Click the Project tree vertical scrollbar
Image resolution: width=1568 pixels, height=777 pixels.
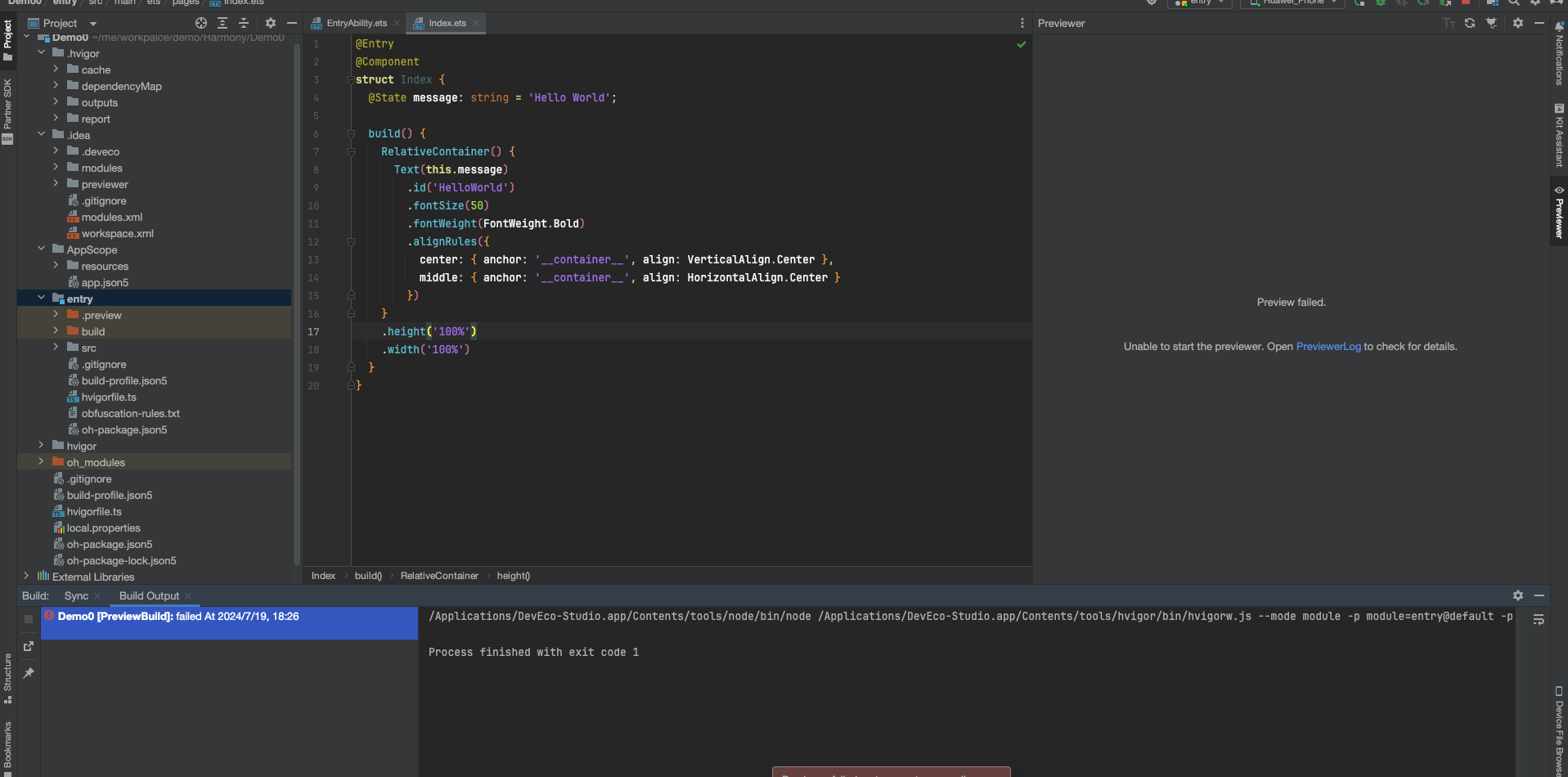297,303
